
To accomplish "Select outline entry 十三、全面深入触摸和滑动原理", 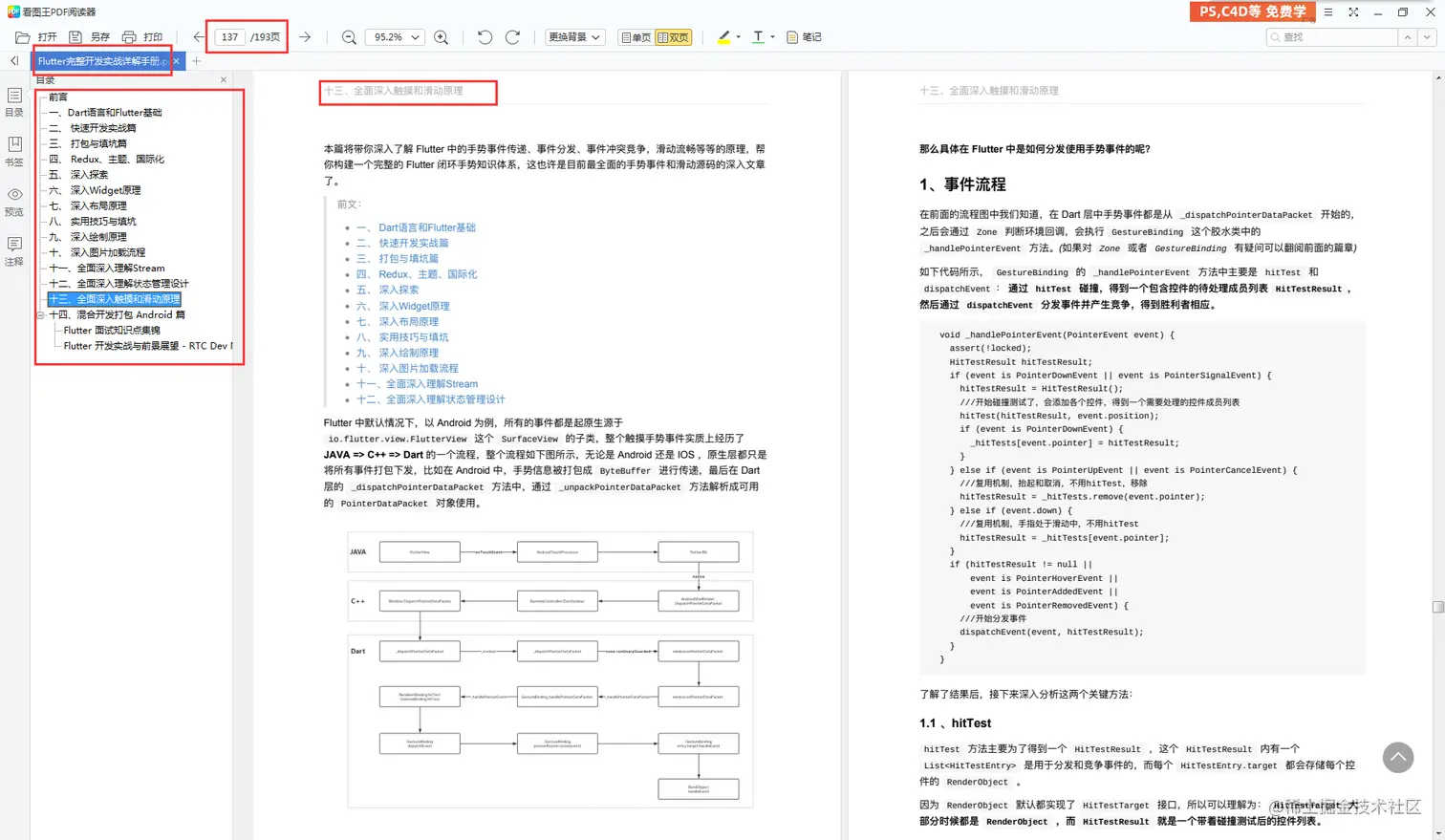I will pos(114,299).
